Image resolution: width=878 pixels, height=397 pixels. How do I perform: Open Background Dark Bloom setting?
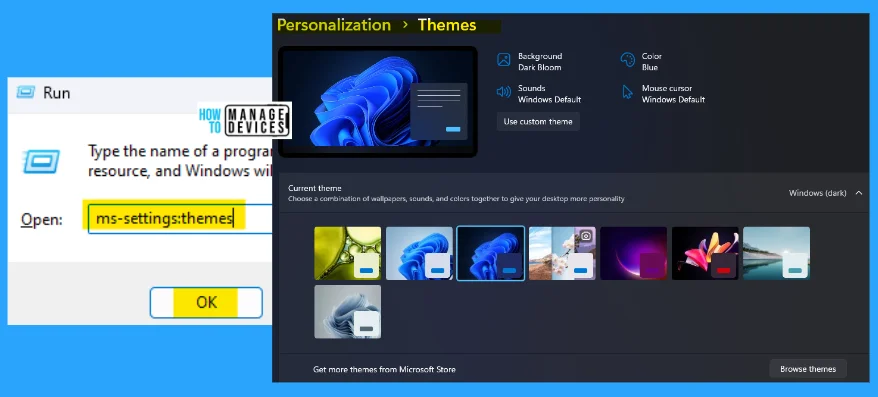pos(529,61)
